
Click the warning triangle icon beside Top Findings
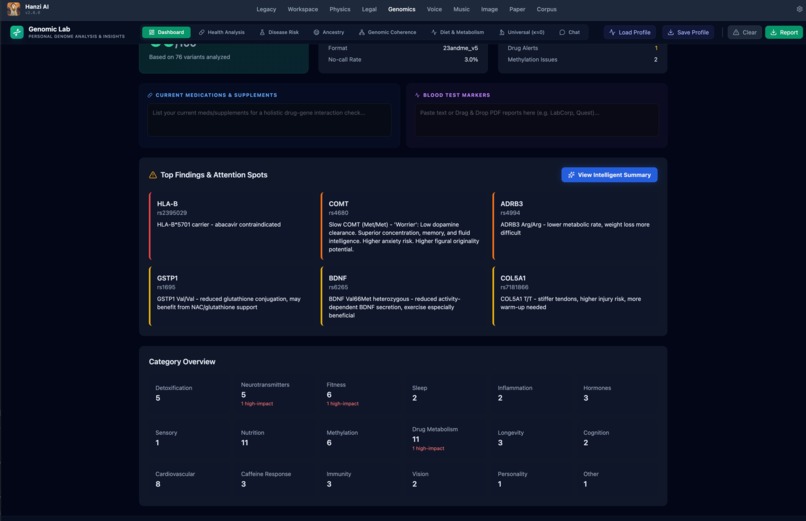pyautogui.click(x=153, y=175)
